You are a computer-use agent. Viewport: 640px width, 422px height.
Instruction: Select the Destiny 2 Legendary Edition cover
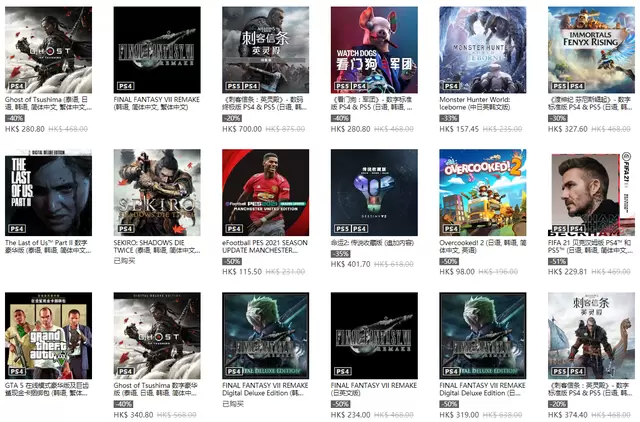coord(374,193)
